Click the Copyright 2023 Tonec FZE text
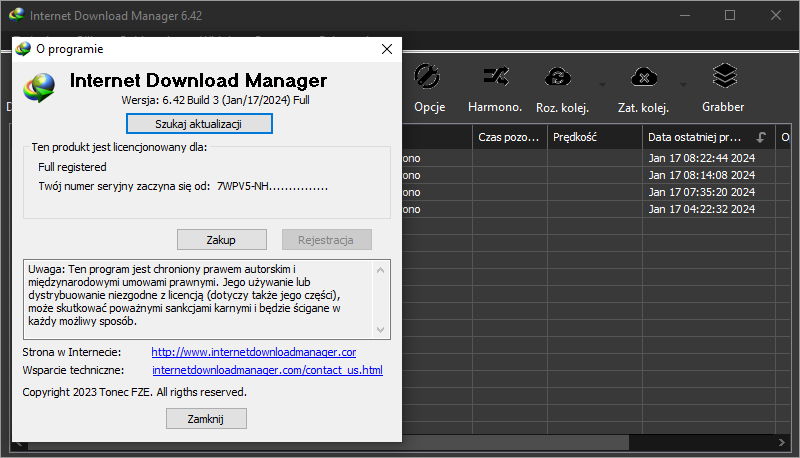This screenshot has width=800, height=458. (135, 392)
